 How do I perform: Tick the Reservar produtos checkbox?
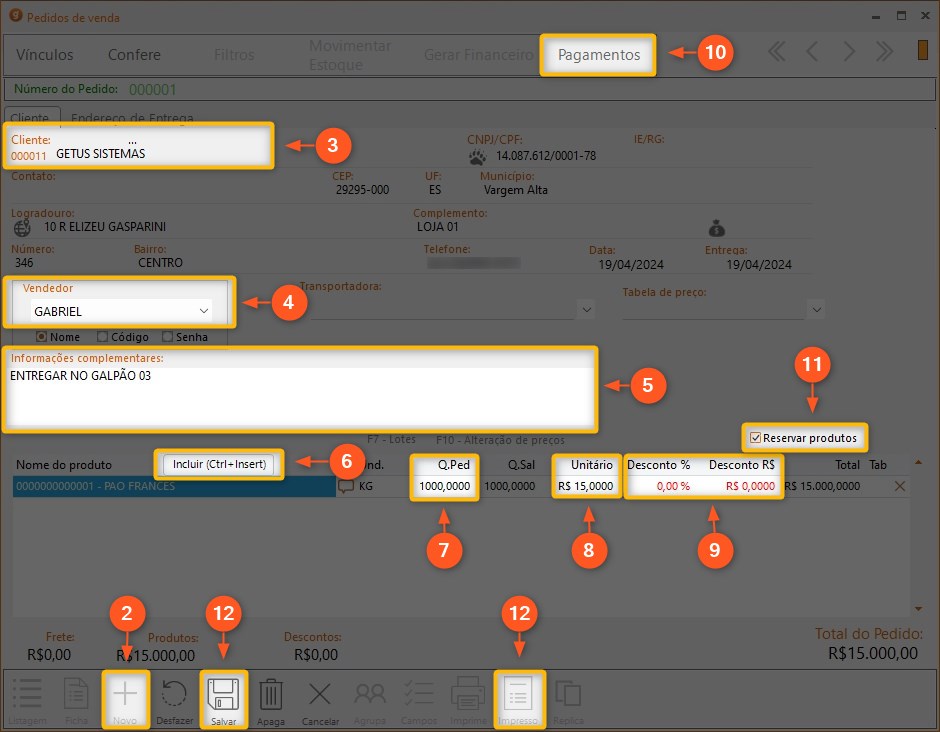[x=755, y=438]
